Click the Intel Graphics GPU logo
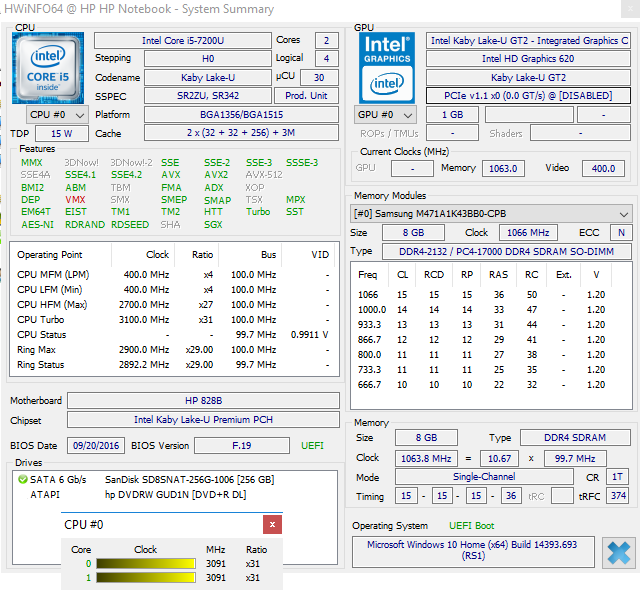Image resolution: width=640 pixels, height=591 pixels. coord(387,68)
